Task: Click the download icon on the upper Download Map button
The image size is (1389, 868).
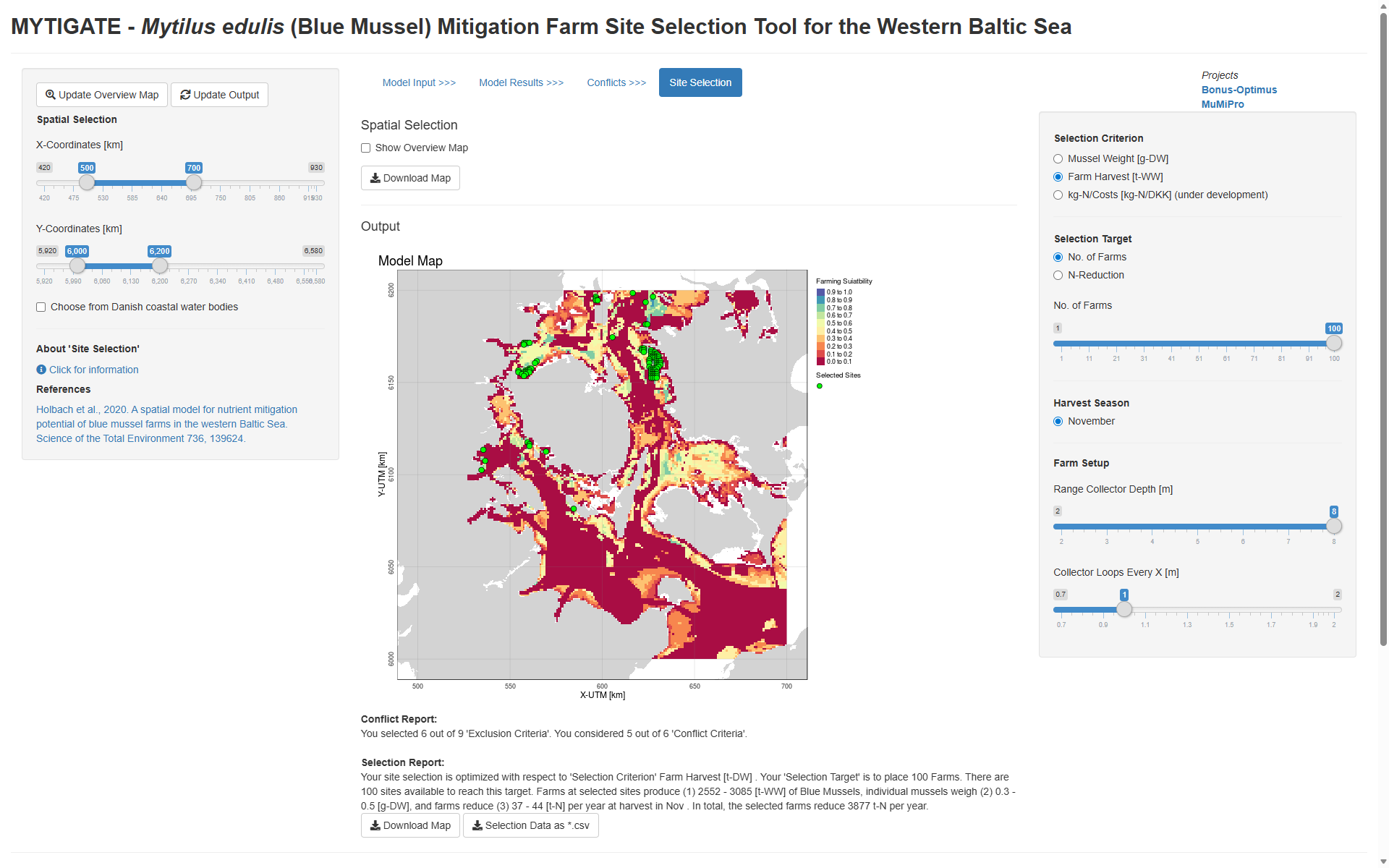Action: click(375, 178)
